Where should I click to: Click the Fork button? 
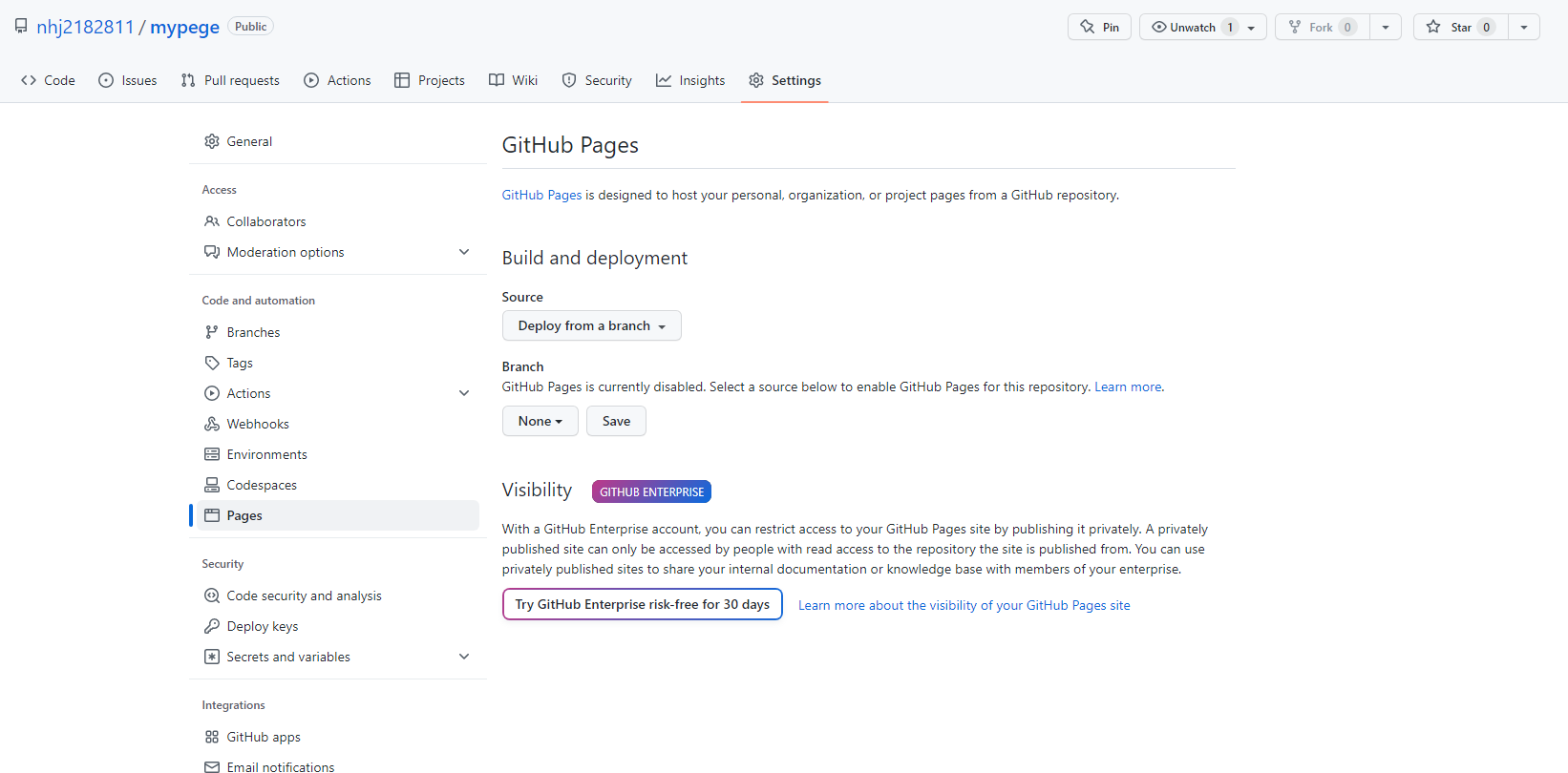(x=1323, y=28)
